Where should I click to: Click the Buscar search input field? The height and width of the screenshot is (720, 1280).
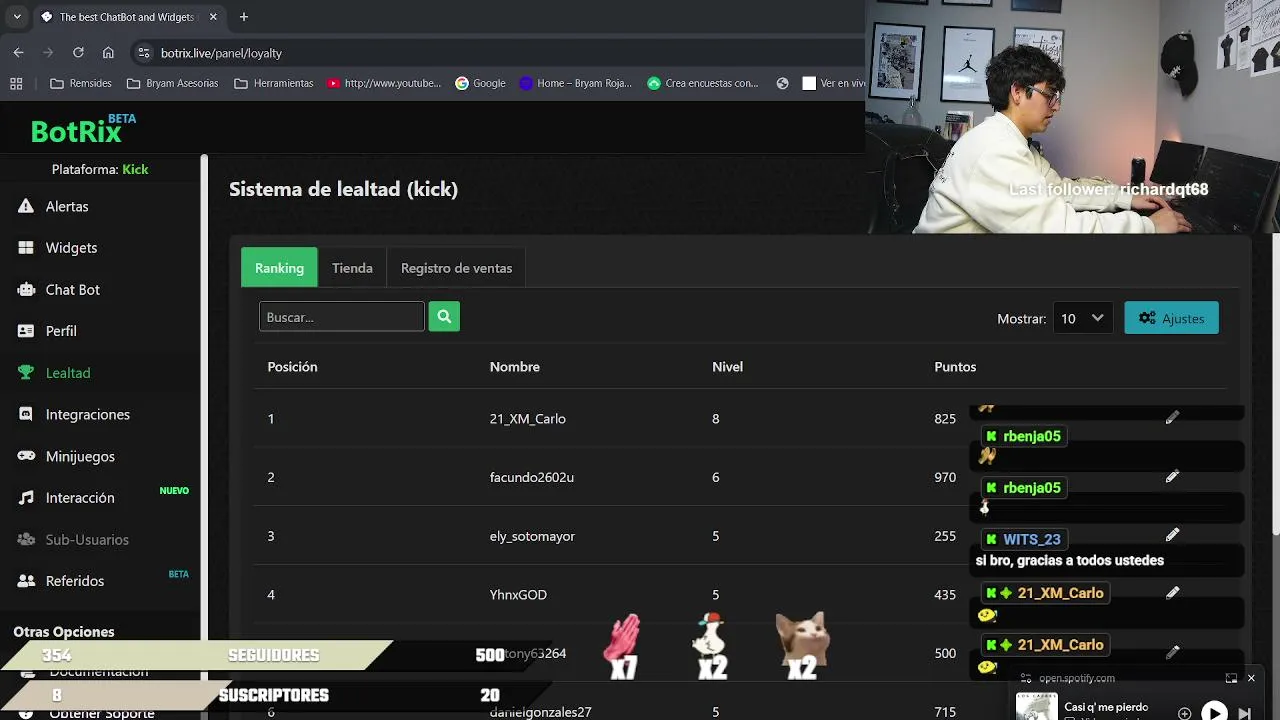pos(341,317)
